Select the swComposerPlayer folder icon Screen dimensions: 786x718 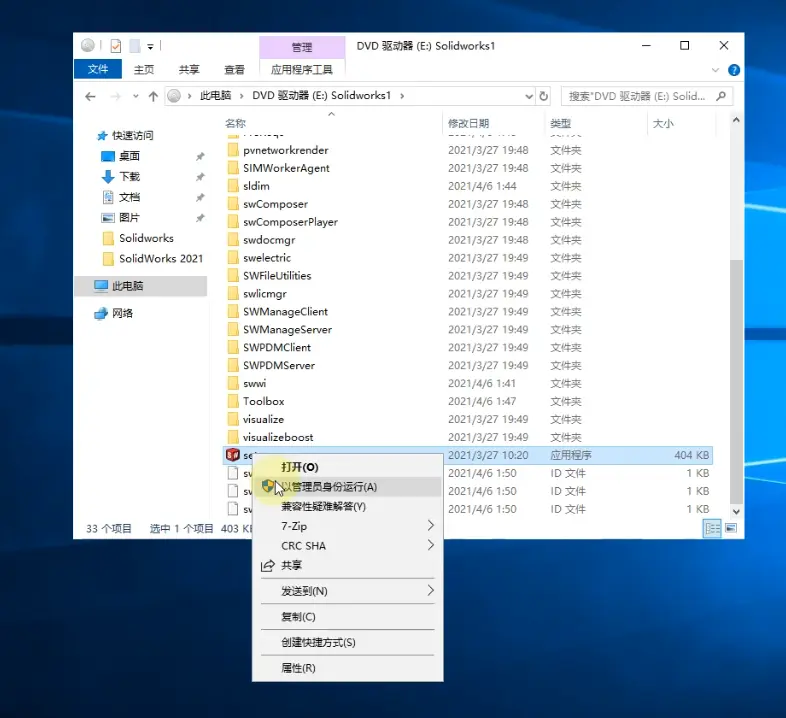click(233, 222)
